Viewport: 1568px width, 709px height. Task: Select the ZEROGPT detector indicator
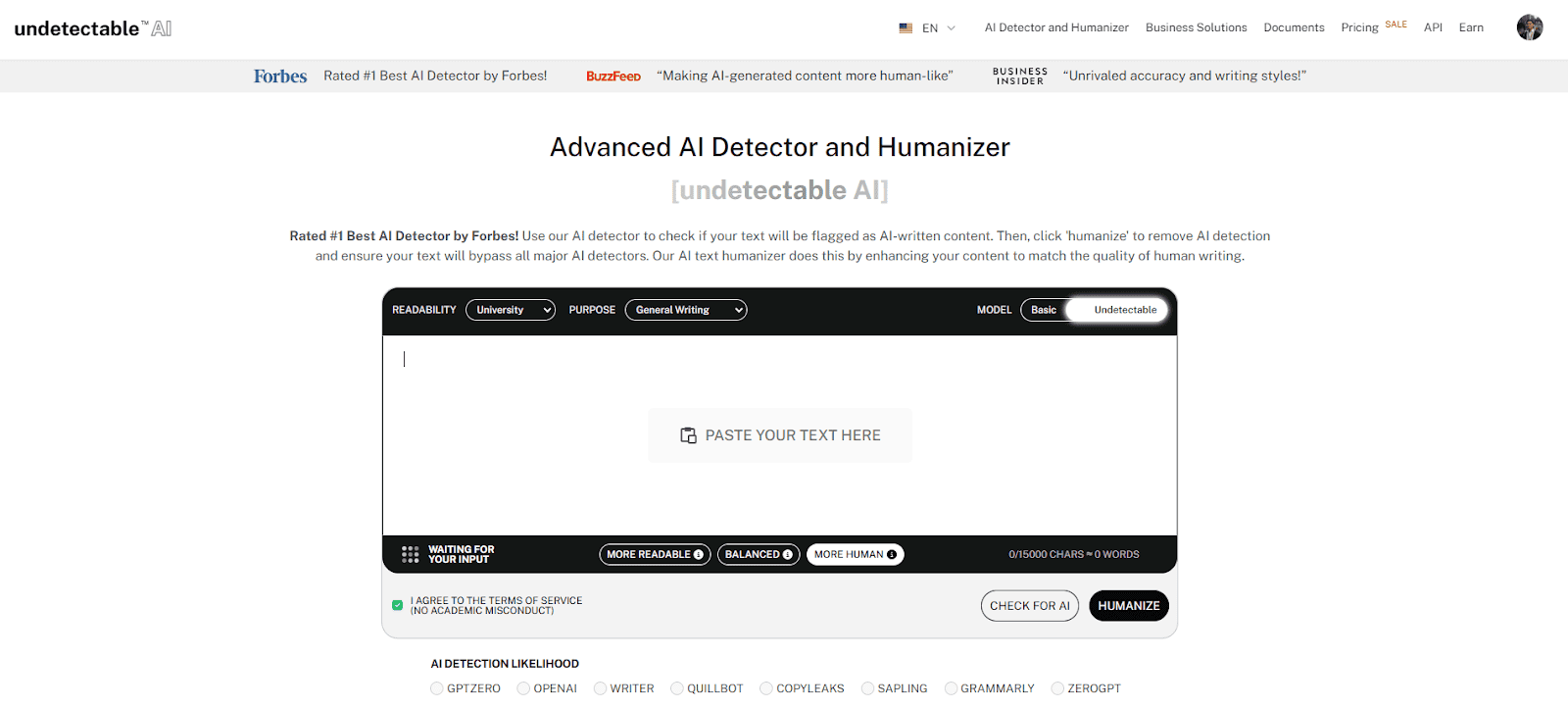click(1057, 688)
